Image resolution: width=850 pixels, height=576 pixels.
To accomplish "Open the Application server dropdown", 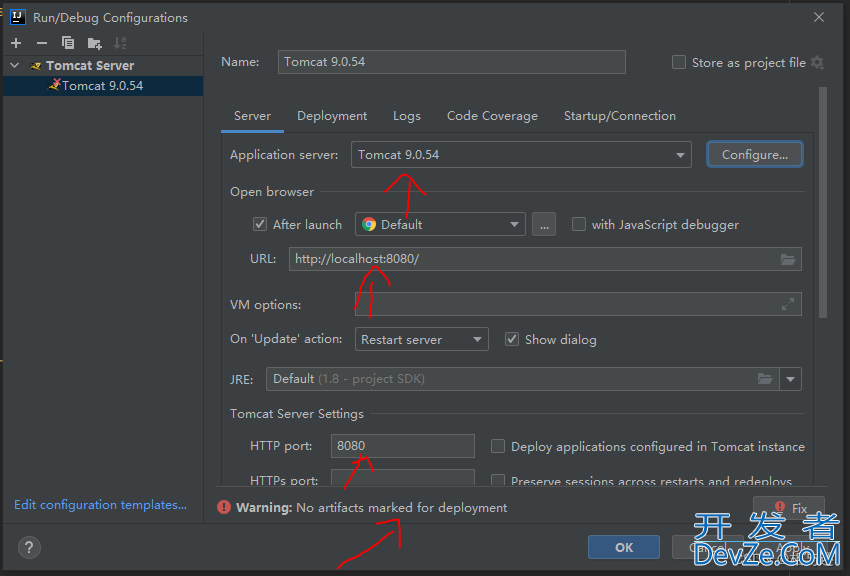I will pos(521,155).
